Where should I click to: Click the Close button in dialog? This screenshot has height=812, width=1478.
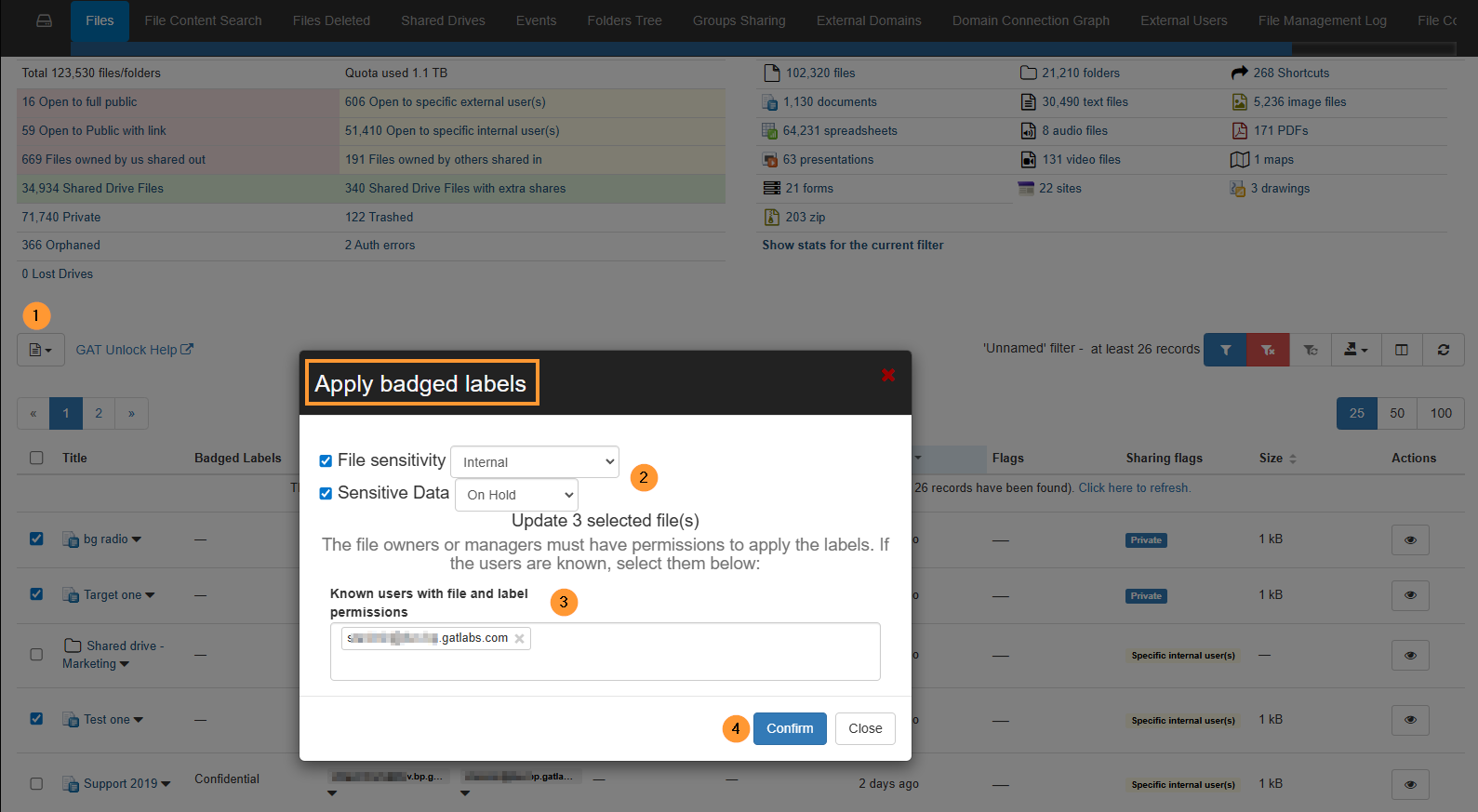(865, 728)
